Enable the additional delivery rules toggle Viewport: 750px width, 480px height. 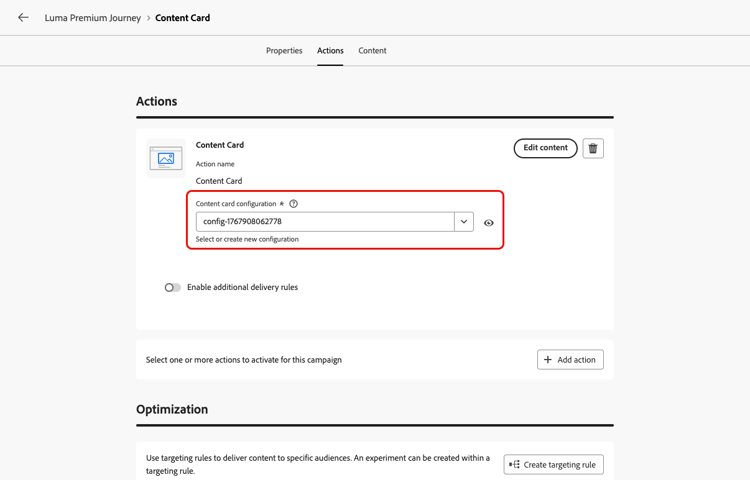point(172,287)
